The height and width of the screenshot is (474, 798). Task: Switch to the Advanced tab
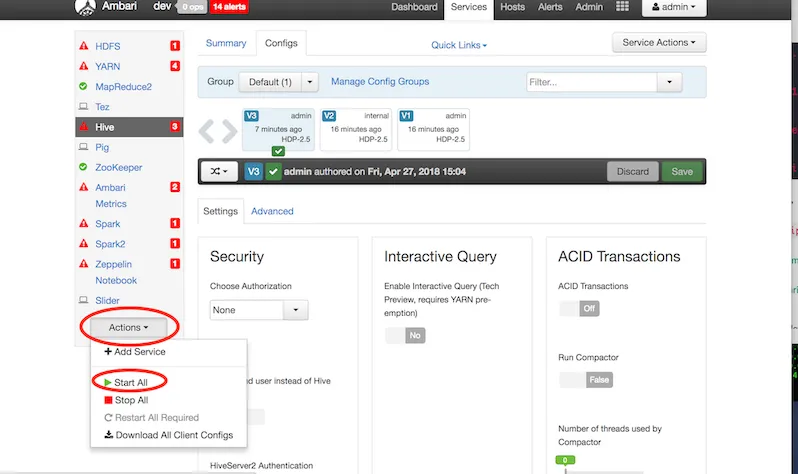tap(272, 211)
